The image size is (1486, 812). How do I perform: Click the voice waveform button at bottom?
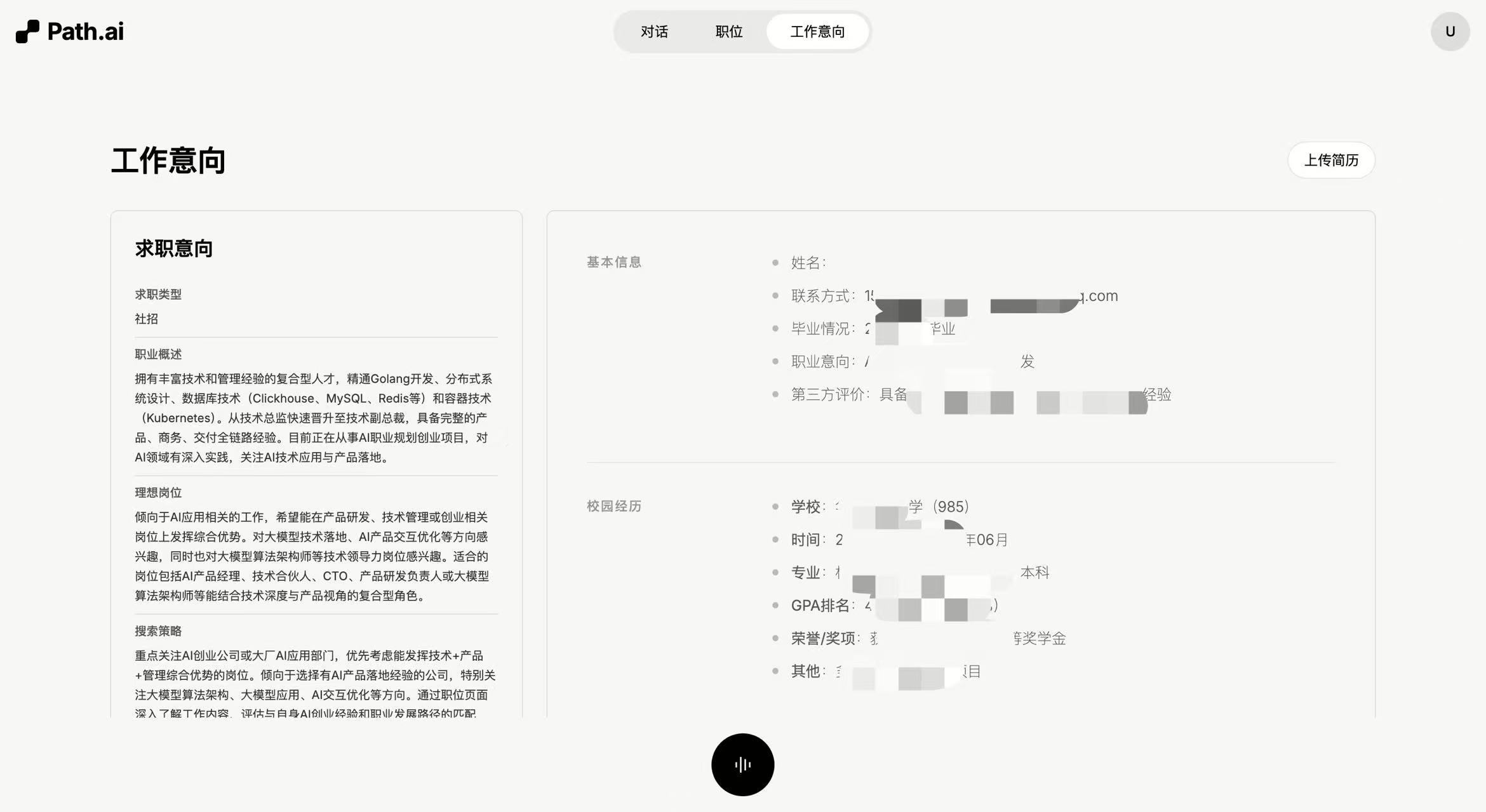(x=742, y=764)
